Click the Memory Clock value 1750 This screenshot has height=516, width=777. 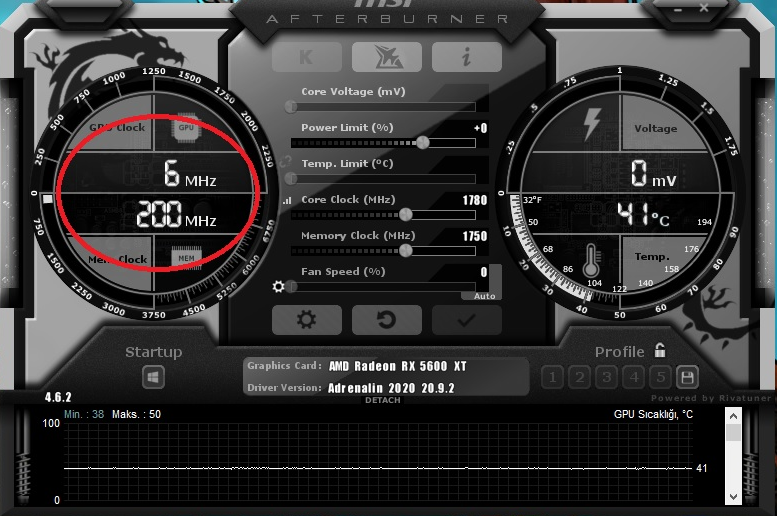tap(475, 236)
